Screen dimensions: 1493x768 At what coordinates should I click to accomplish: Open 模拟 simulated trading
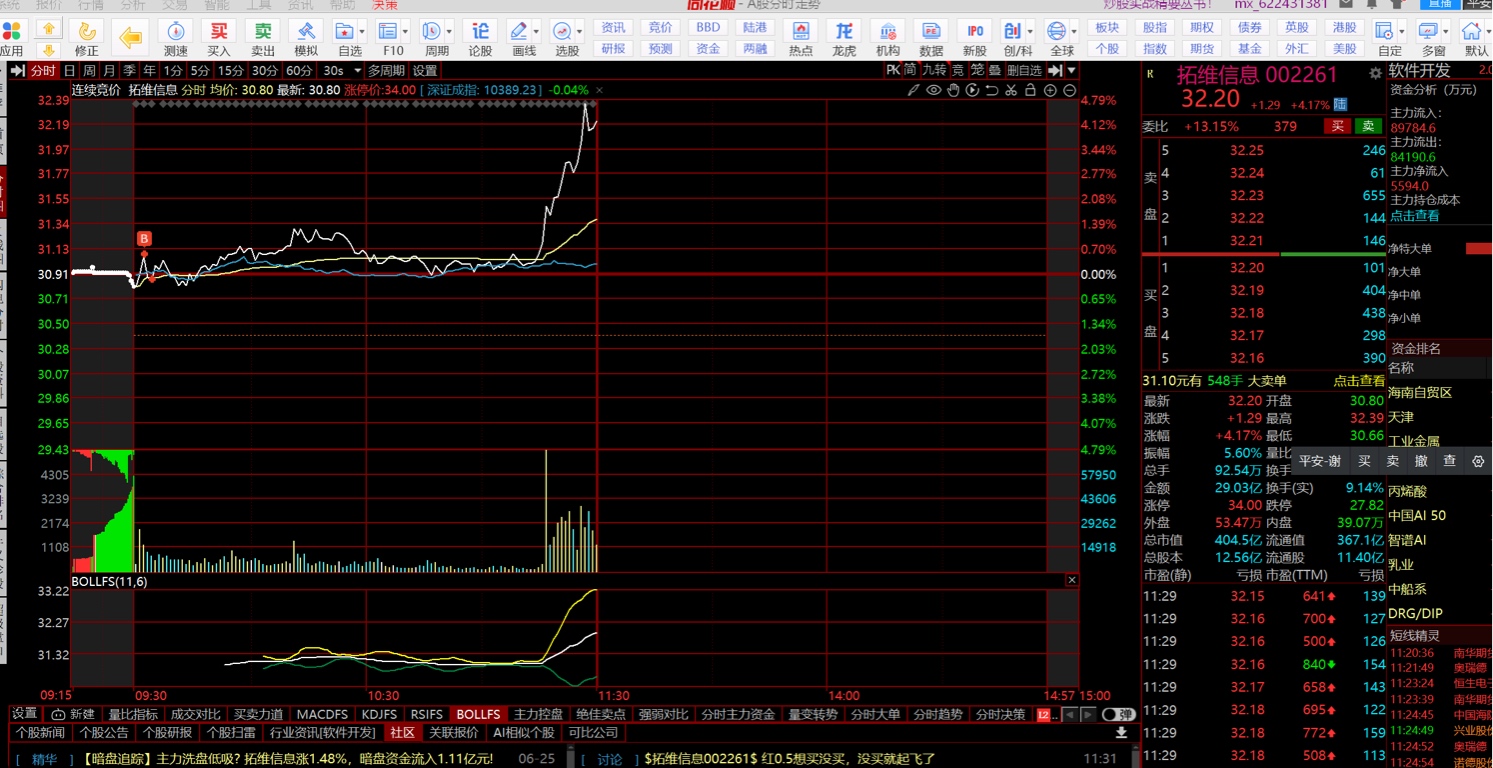[306, 37]
